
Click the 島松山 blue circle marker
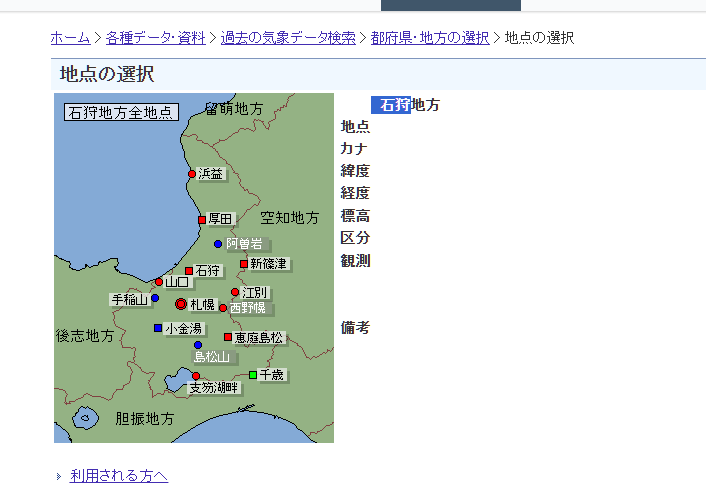(198, 345)
